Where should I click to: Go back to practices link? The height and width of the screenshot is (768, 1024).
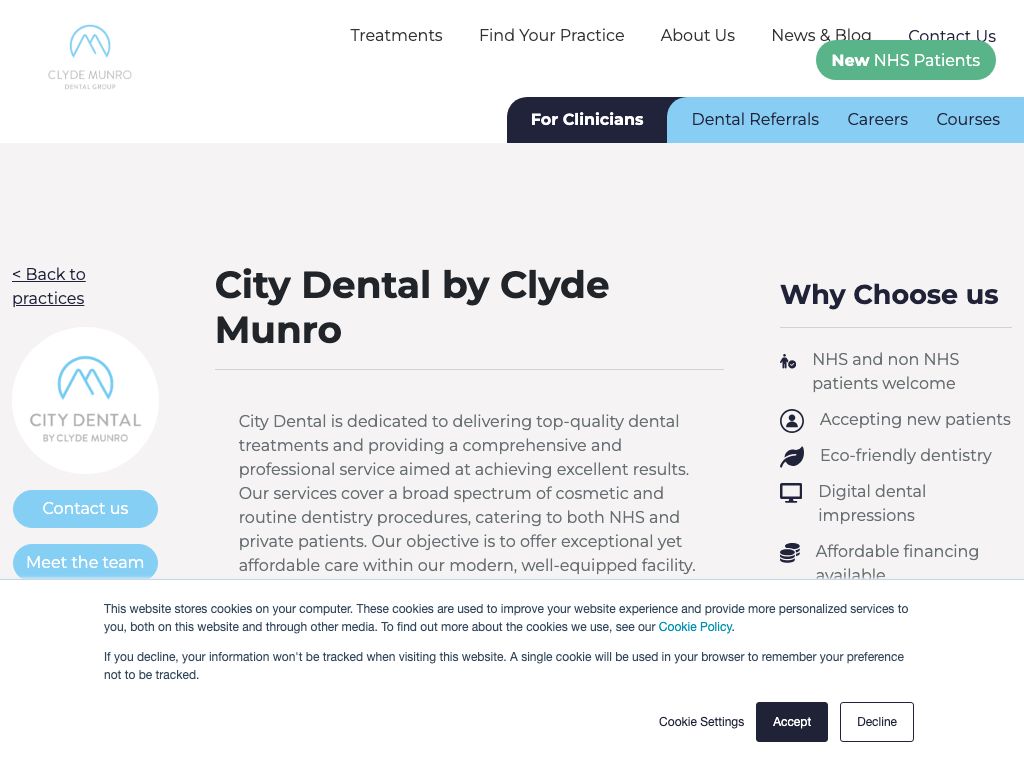(49, 286)
